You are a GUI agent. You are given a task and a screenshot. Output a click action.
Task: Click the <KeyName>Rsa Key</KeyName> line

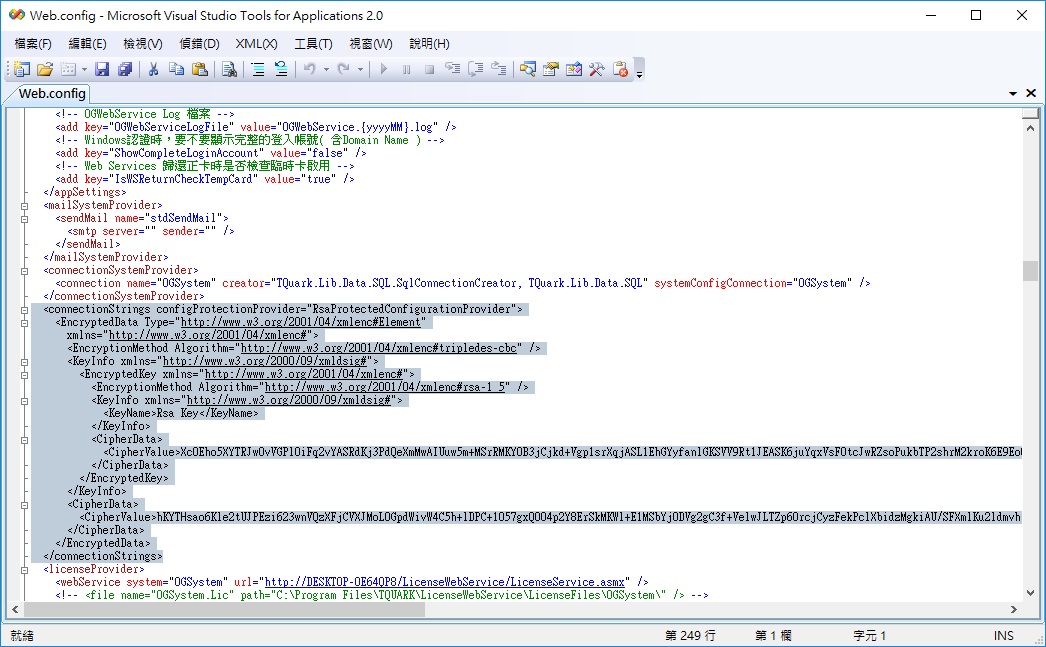181,414
